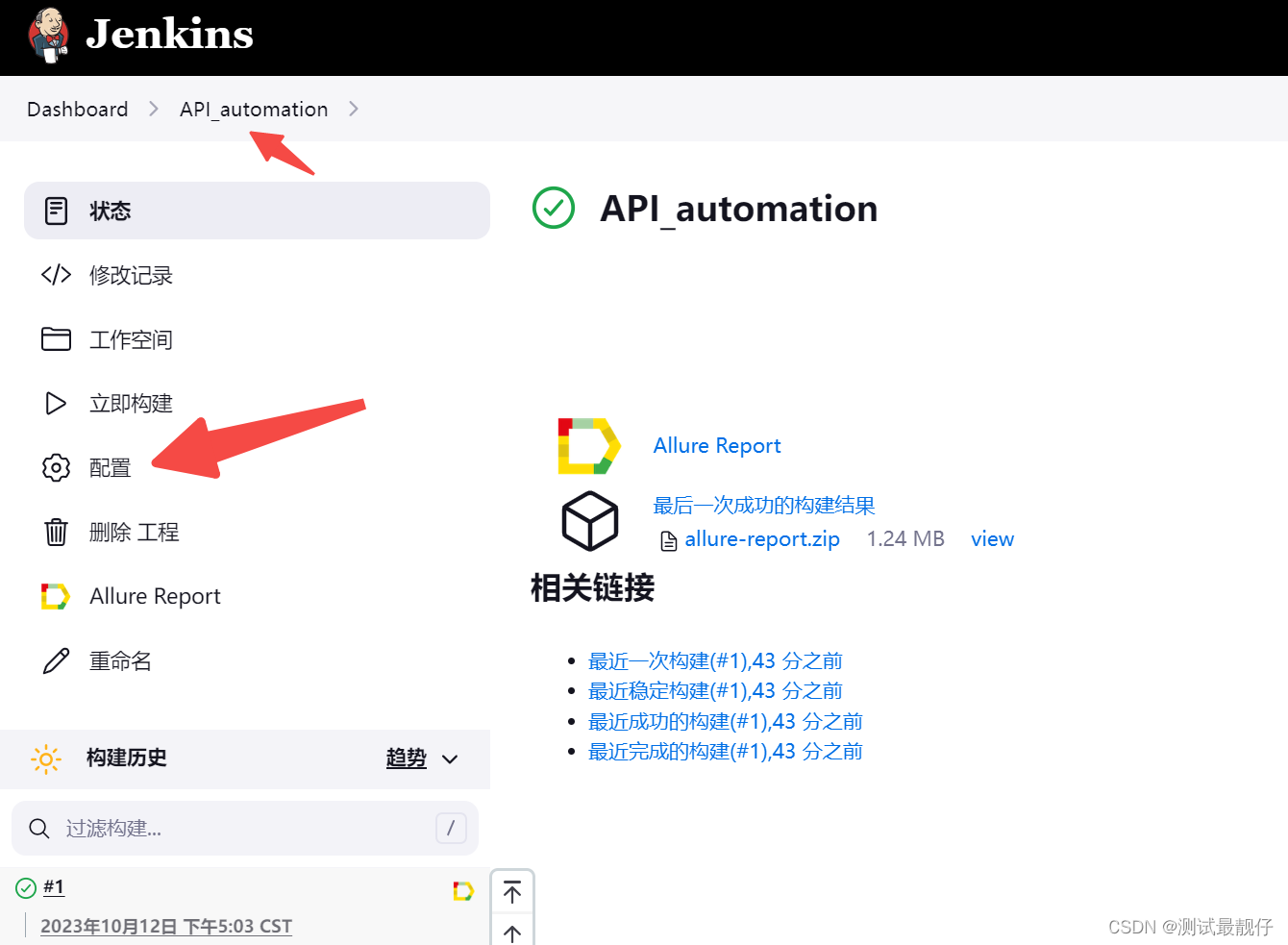The height and width of the screenshot is (945, 1288).
Task: Click the folder icon beside 工作空间
Action: click(x=56, y=339)
